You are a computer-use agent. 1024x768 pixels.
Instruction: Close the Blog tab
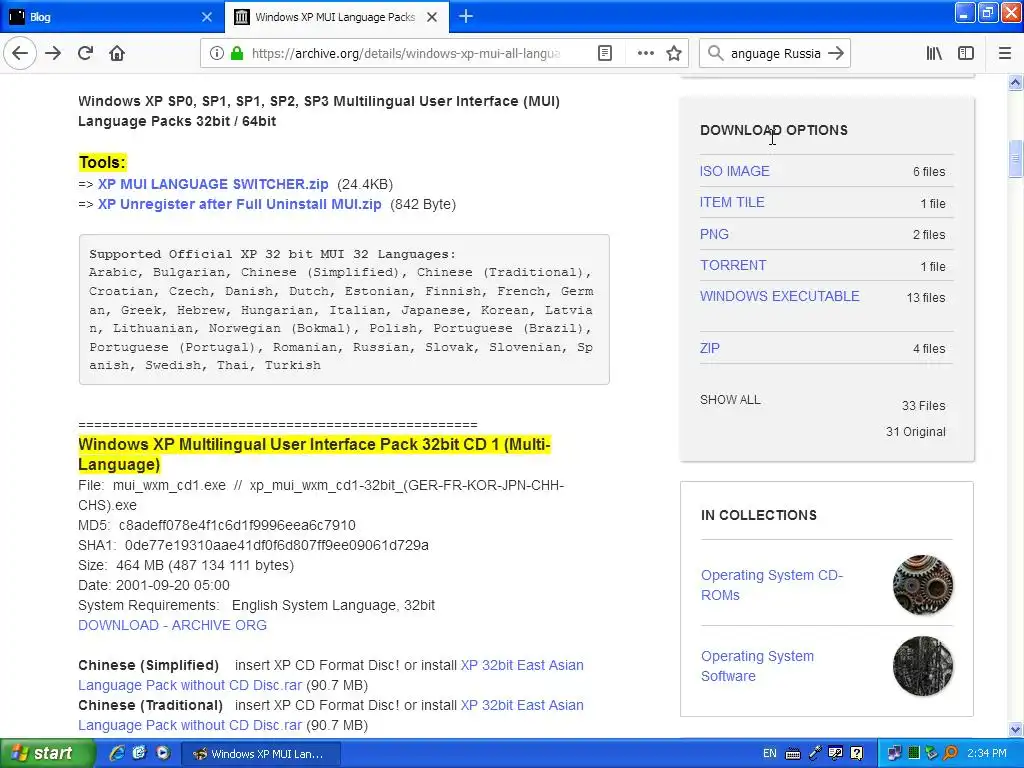pos(206,17)
